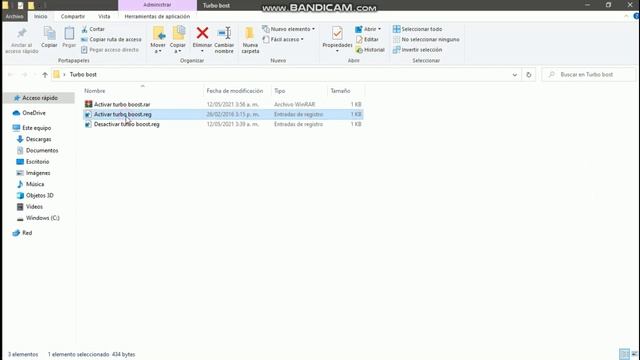Viewport: 640px width, 360px height.
Task: Switch to details view icon in status bar
Action: pos(624,354)
